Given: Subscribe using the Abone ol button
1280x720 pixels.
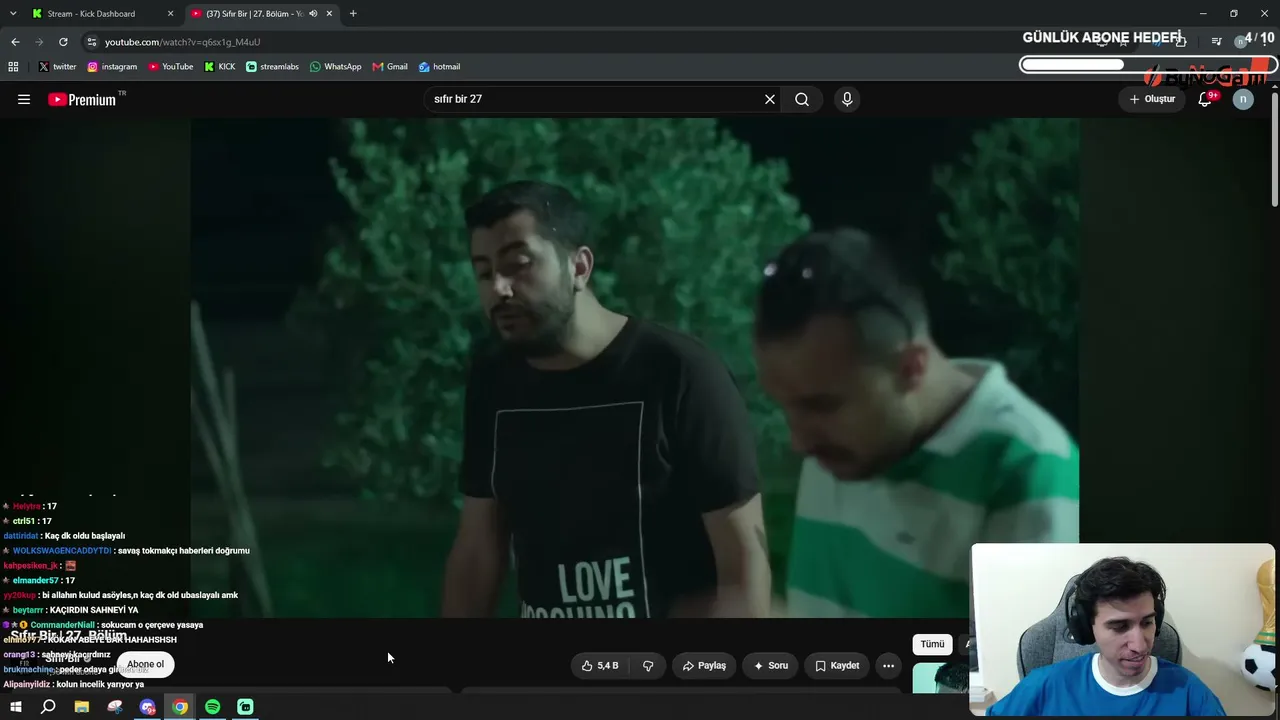Looking at the screenshot, I should click(x=145, y=664).
